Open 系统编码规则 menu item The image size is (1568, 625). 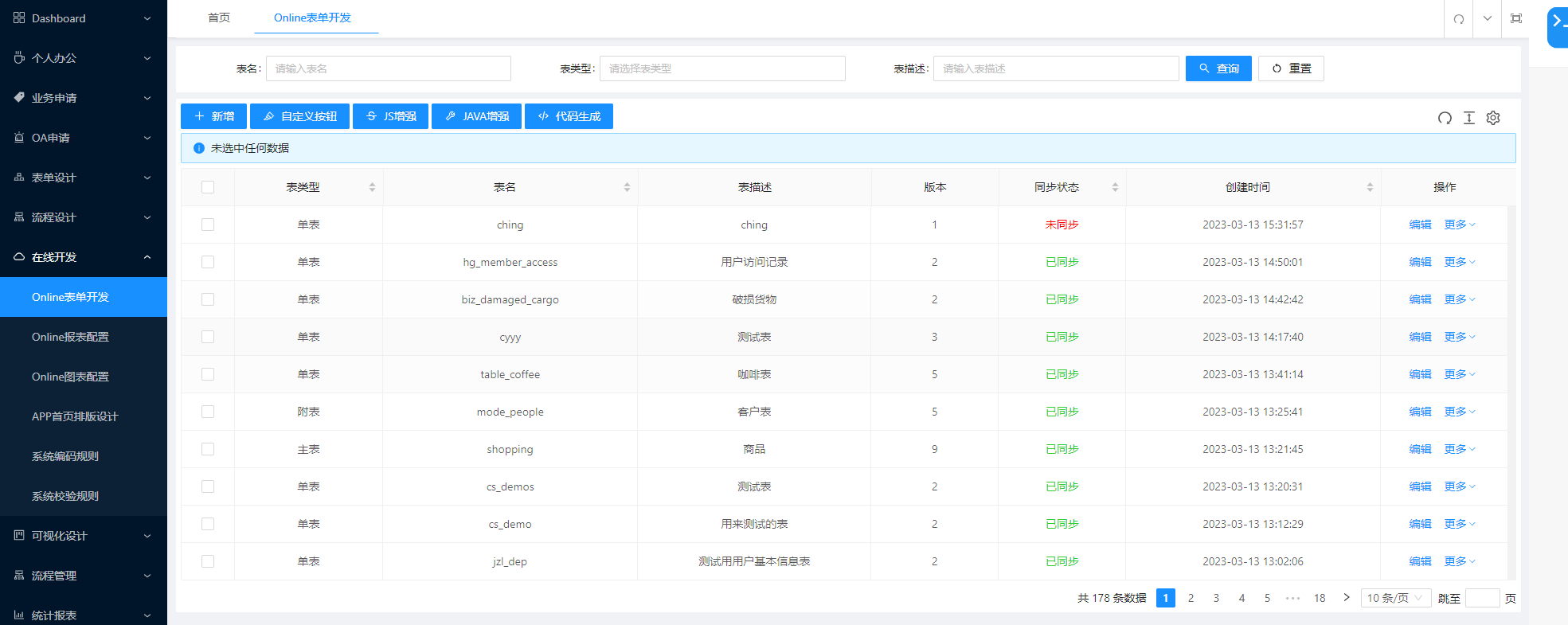point(84,456)
